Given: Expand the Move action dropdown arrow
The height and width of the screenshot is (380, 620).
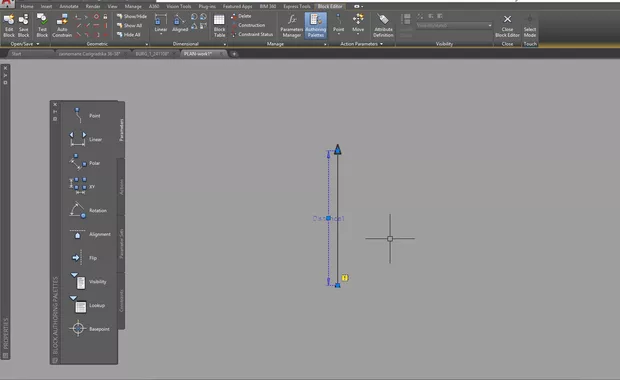Looking at the screenshot, I should click(x=358, y=34).
